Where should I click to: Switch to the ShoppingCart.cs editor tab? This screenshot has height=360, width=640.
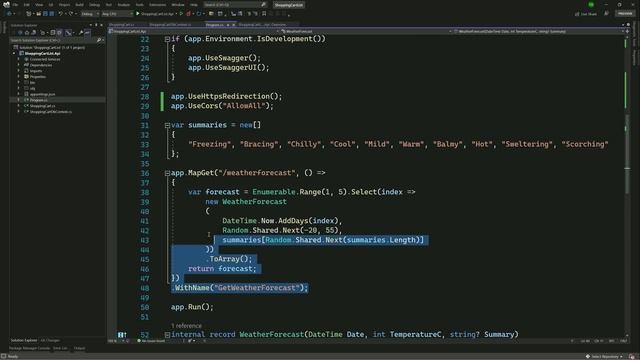(122, 25)
